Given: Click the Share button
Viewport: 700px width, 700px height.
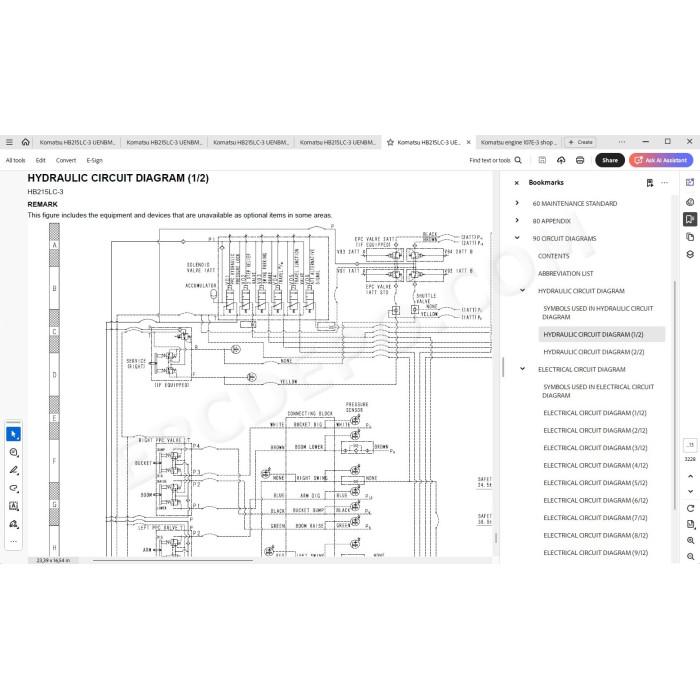Looking at the screenshot, I should [x=610, y=160].
